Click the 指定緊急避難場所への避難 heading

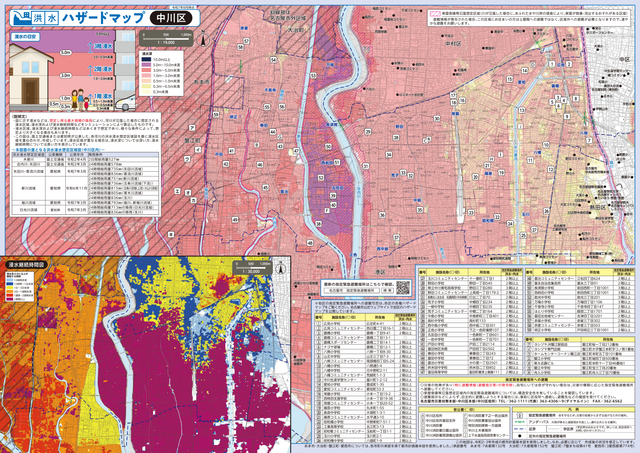527,380
